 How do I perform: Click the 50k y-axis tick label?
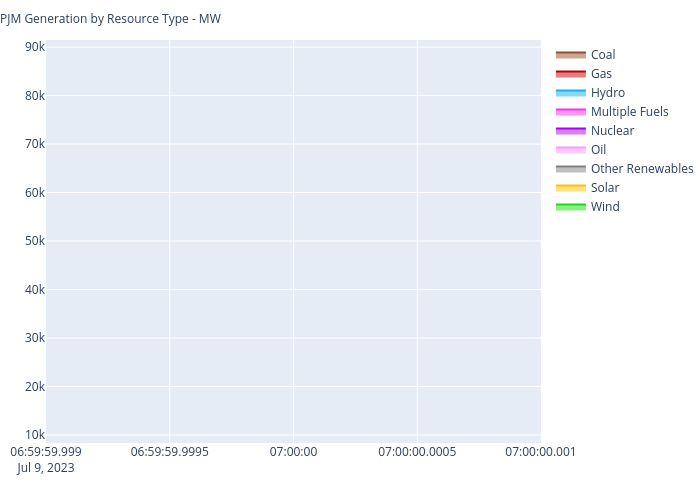34,241
